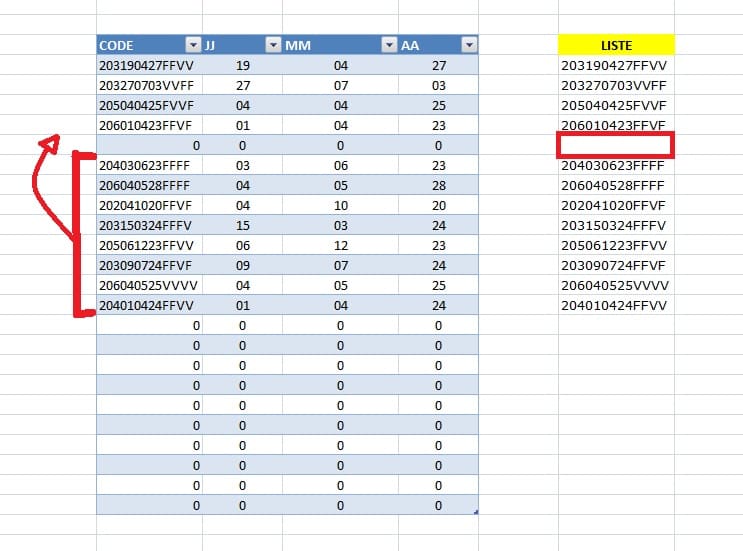Viewport: 743px width, 551px height.
Task: Click 204010424FFVV in the LISTE column
Action: click(614, 305)
